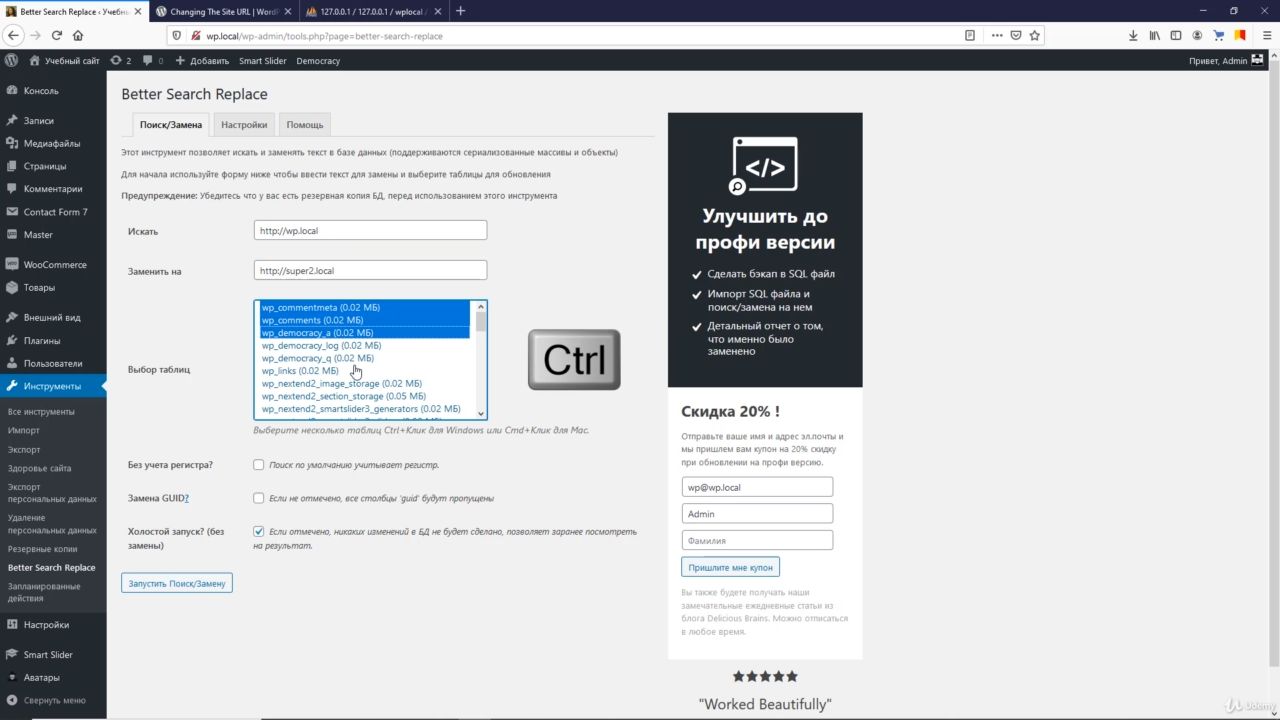Collapse the sidebar with Свернуть меню
The width and height of the screenshot is (1280, 720).
coord(53,701)
